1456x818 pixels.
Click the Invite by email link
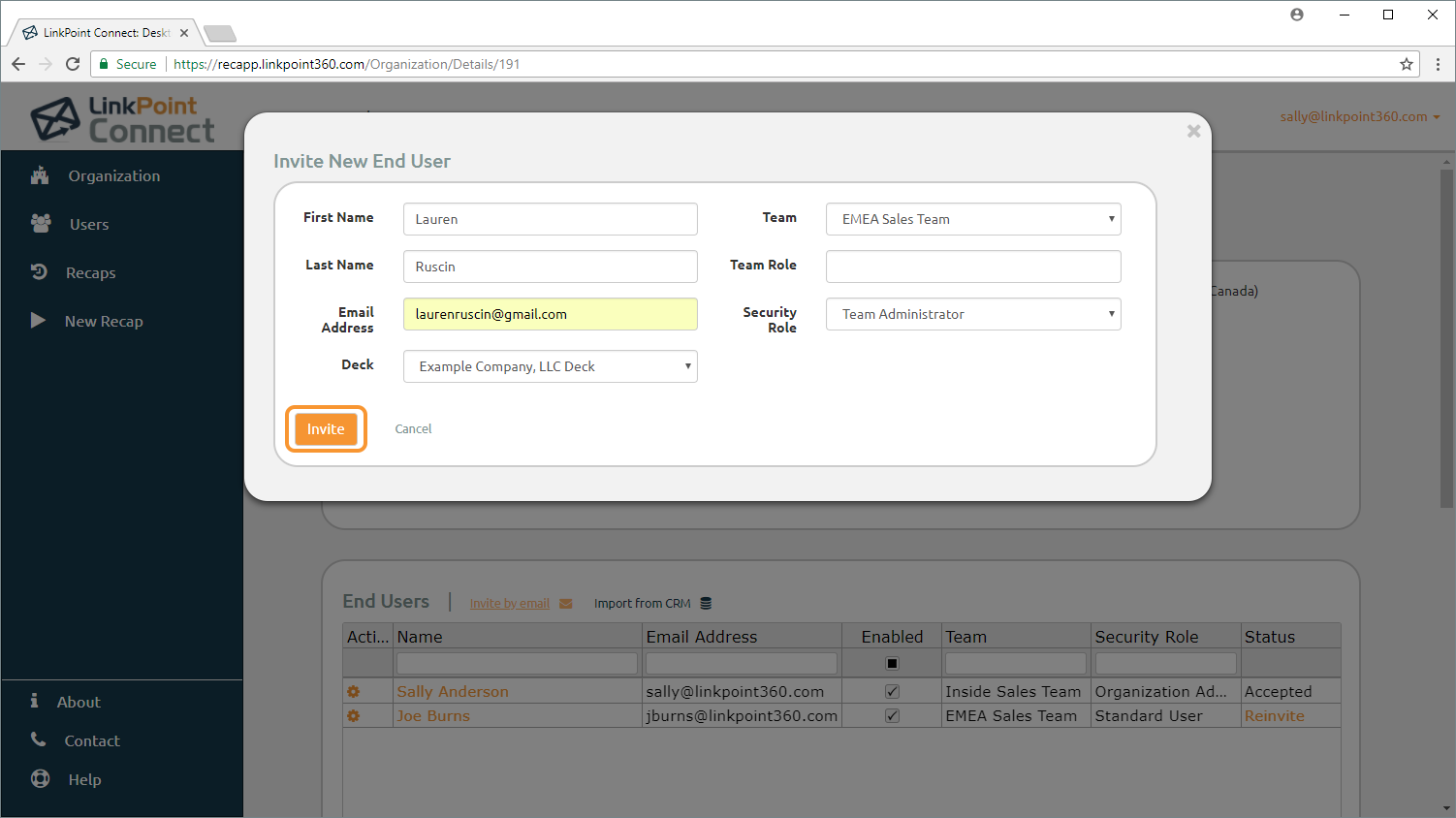510,603
